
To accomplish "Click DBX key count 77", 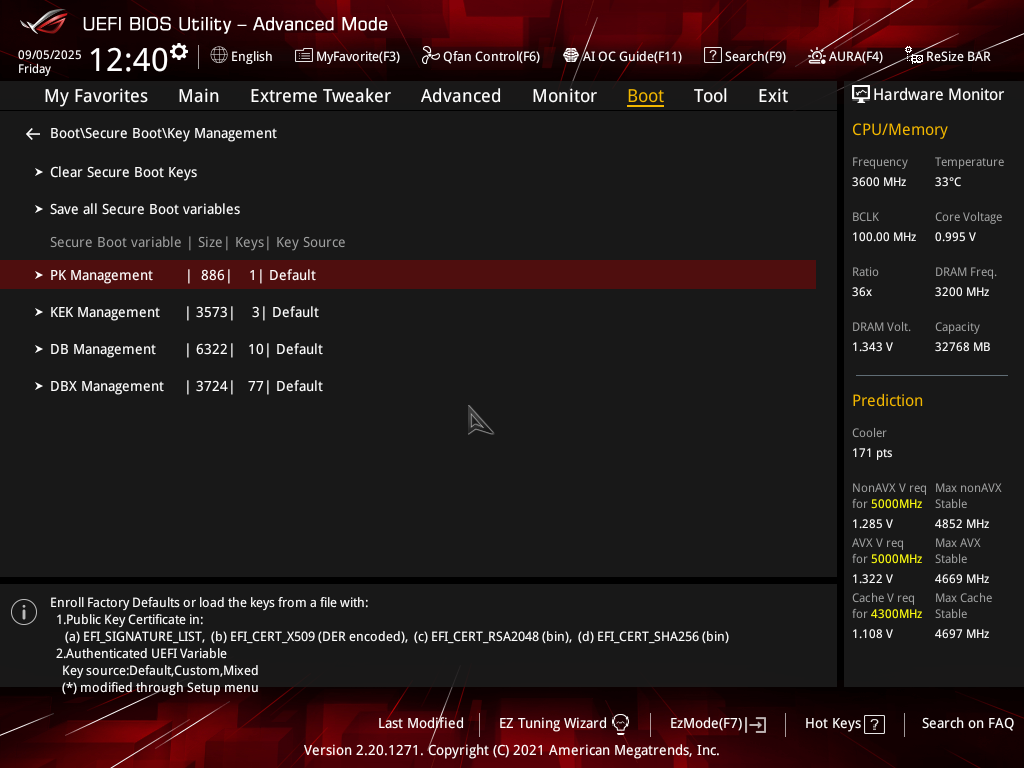I will pyautogui.click(x=255, y=387).
